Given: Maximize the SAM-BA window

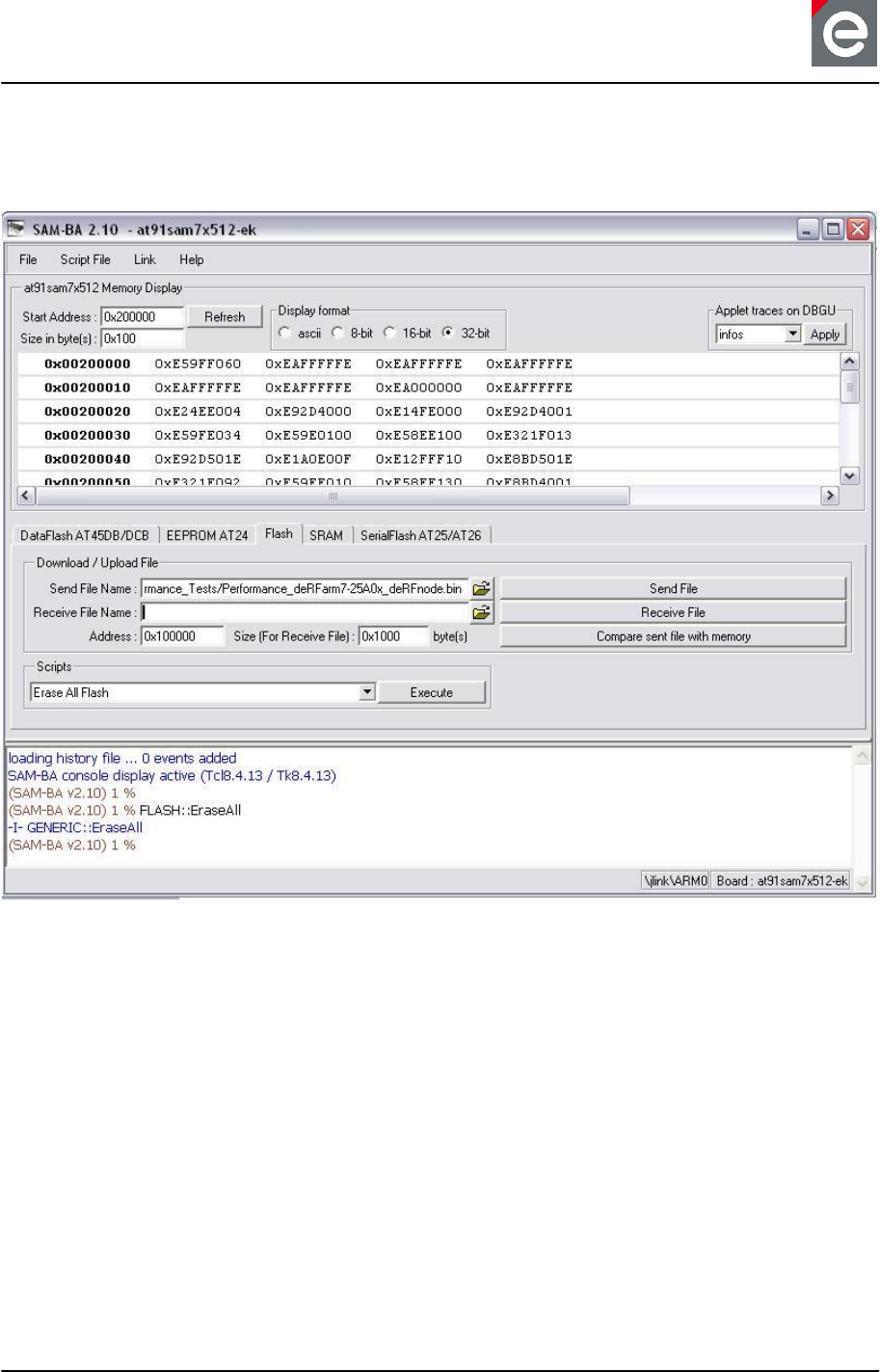Looking at the screenshot, I should click(833, 229).
